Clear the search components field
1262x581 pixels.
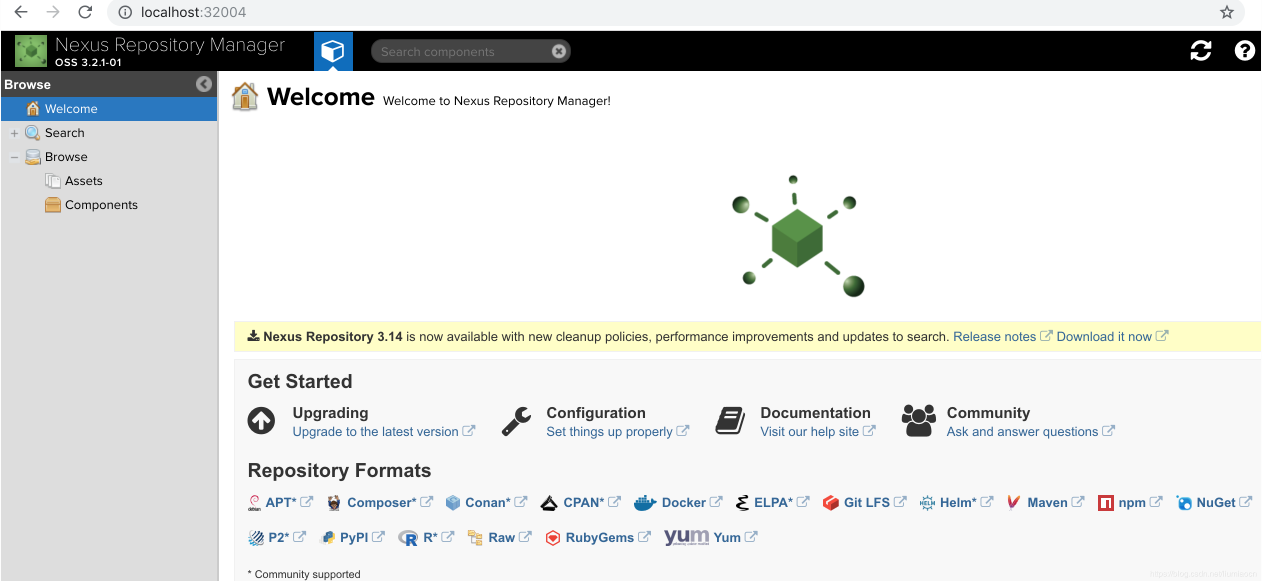[x=559, y=52]
